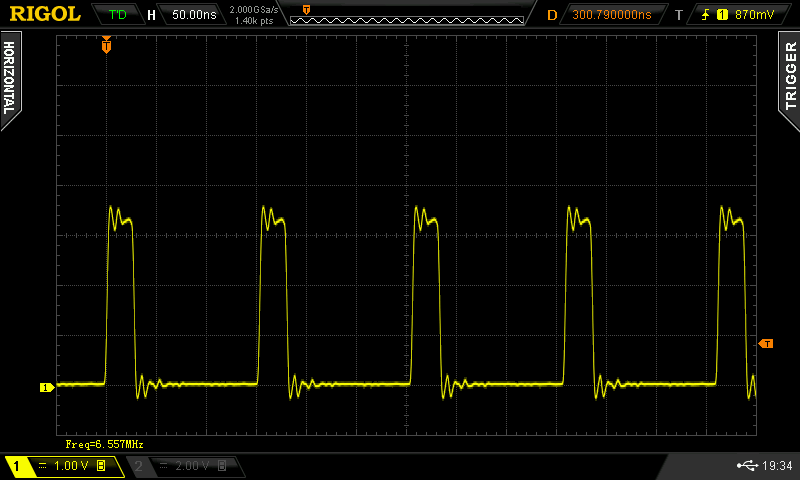Viewport: 800px width, 480px height.
Task: Click the USB connection icon
Action: tap(745, 466)
